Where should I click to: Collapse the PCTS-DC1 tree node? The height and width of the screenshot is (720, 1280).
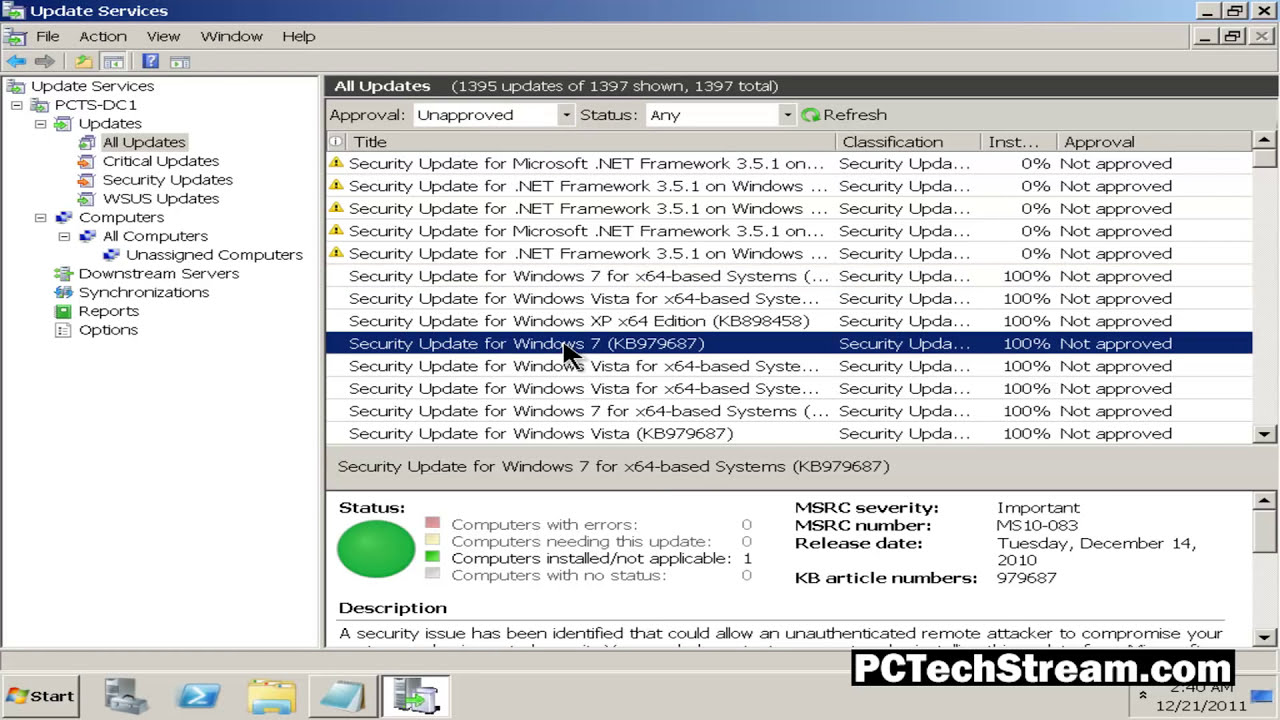click(x=17, y=105)
